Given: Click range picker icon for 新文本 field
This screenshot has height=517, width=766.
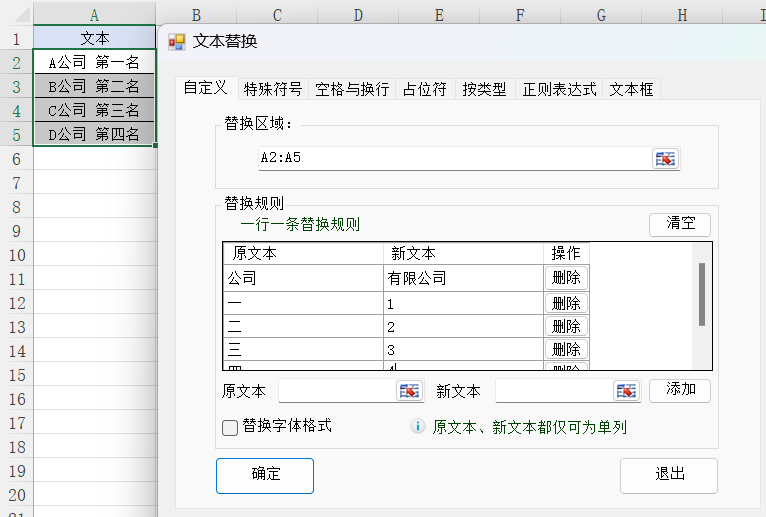Looking at the screenshot, I should tap(626, 391).
